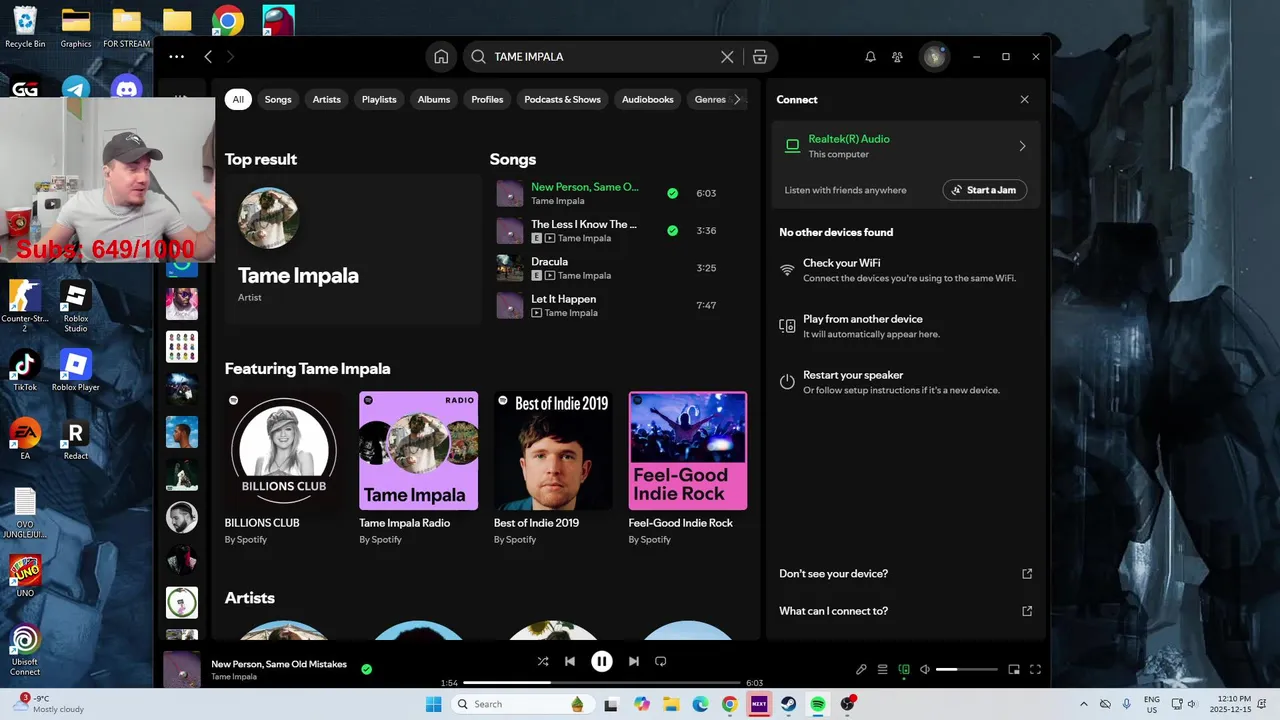The height and width of the screenshot is (720, 1280).
Task: Toggle the Connect to a device icon
Action: click(x=904, y=669)
